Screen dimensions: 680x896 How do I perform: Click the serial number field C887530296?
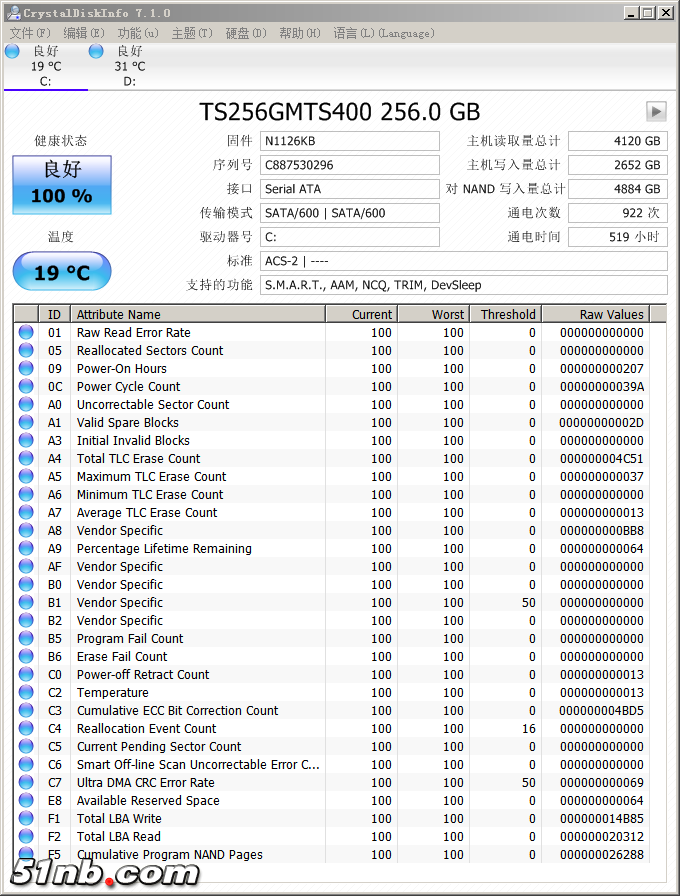tap(350, 165)
